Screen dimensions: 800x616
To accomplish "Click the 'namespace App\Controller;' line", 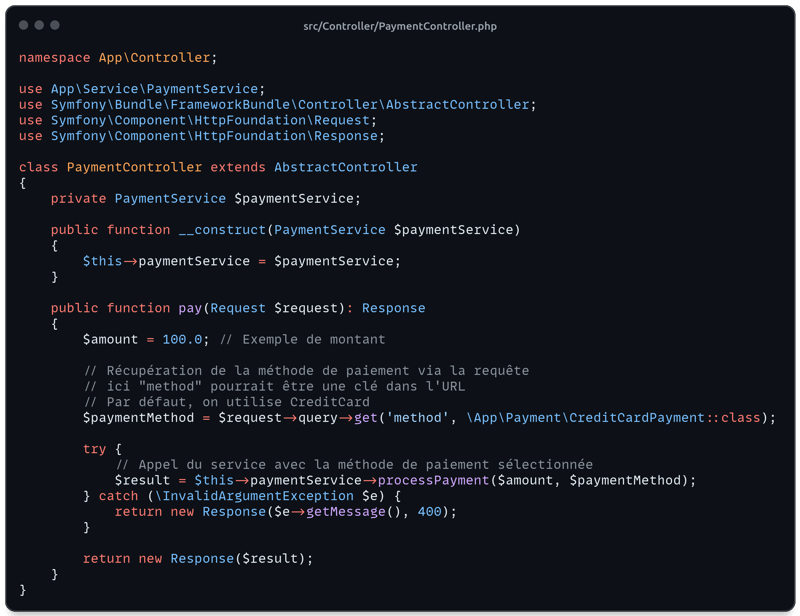I will coord(118,58).
